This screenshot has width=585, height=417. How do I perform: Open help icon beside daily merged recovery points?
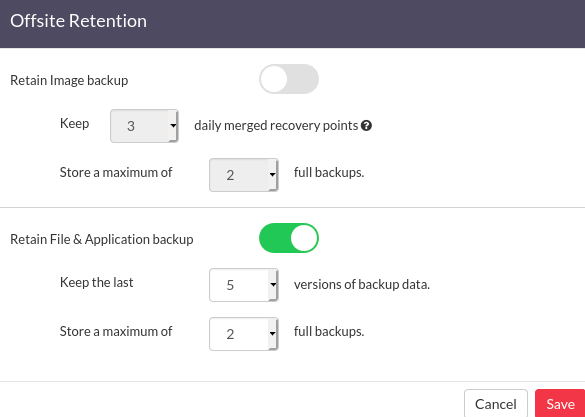click(x=366, y=126)
